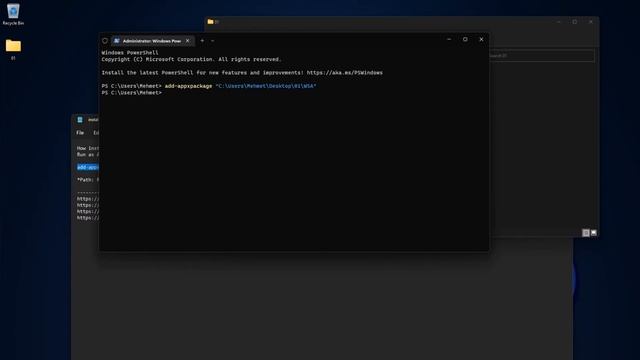
Task: Switch File Explorer to details view icon
Action: tap(586, 233)
